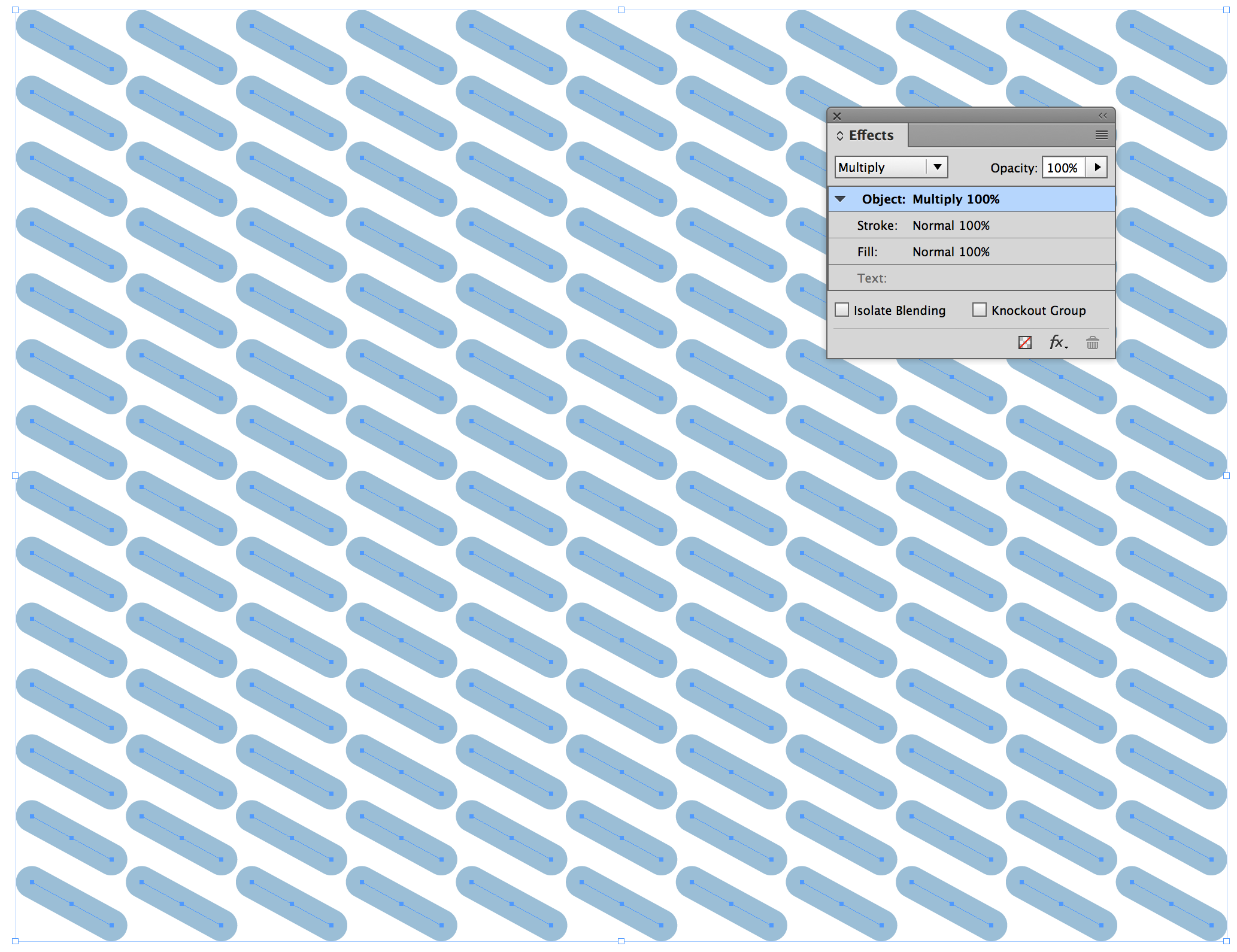The height and width of the screenshot is (952, 1237).
Task: Expand the Object blend mode row
Action: pyautogui.click(x=845, y=197)
